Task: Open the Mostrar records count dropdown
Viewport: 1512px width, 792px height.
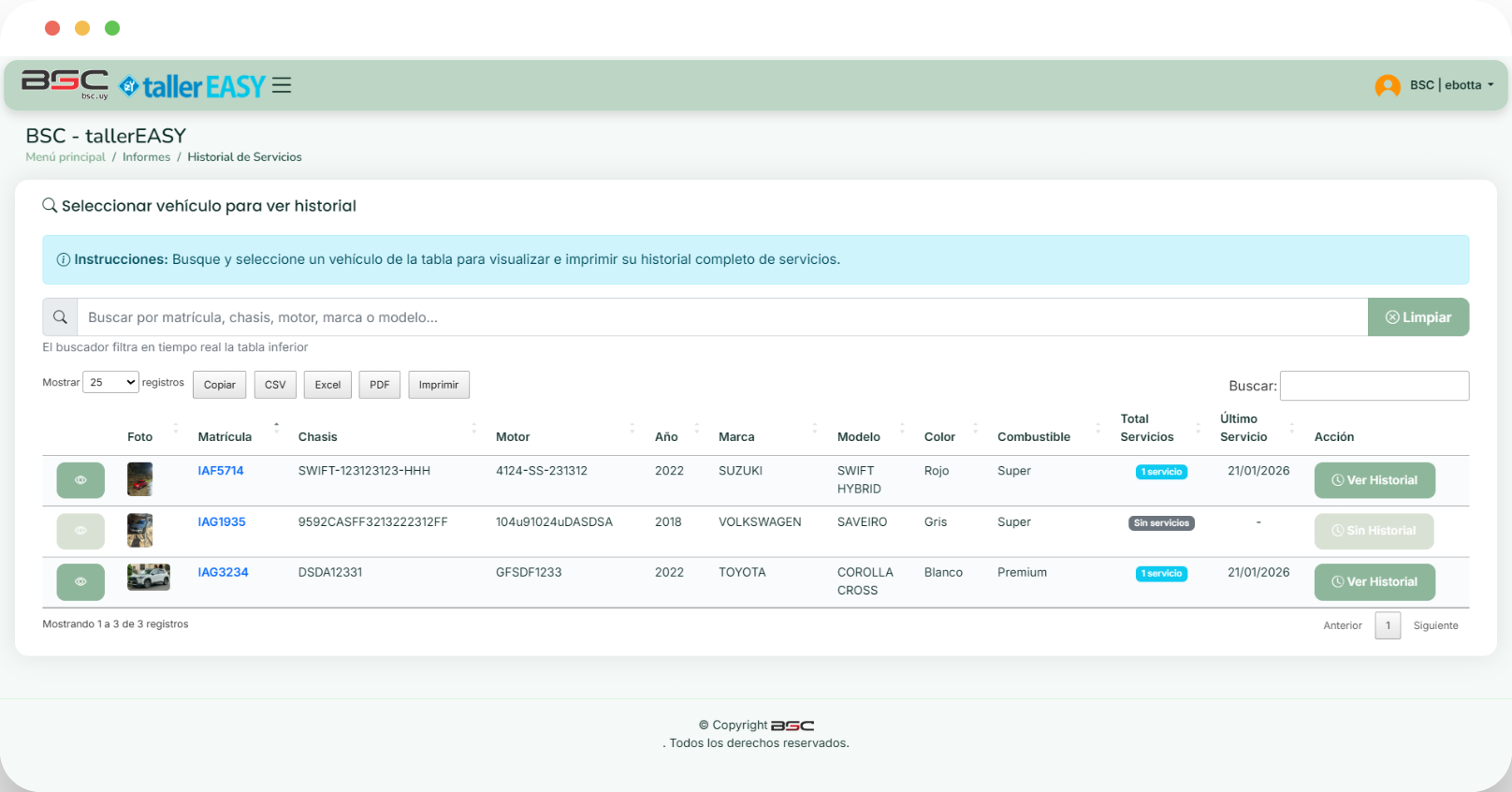Action: point(110,382)
